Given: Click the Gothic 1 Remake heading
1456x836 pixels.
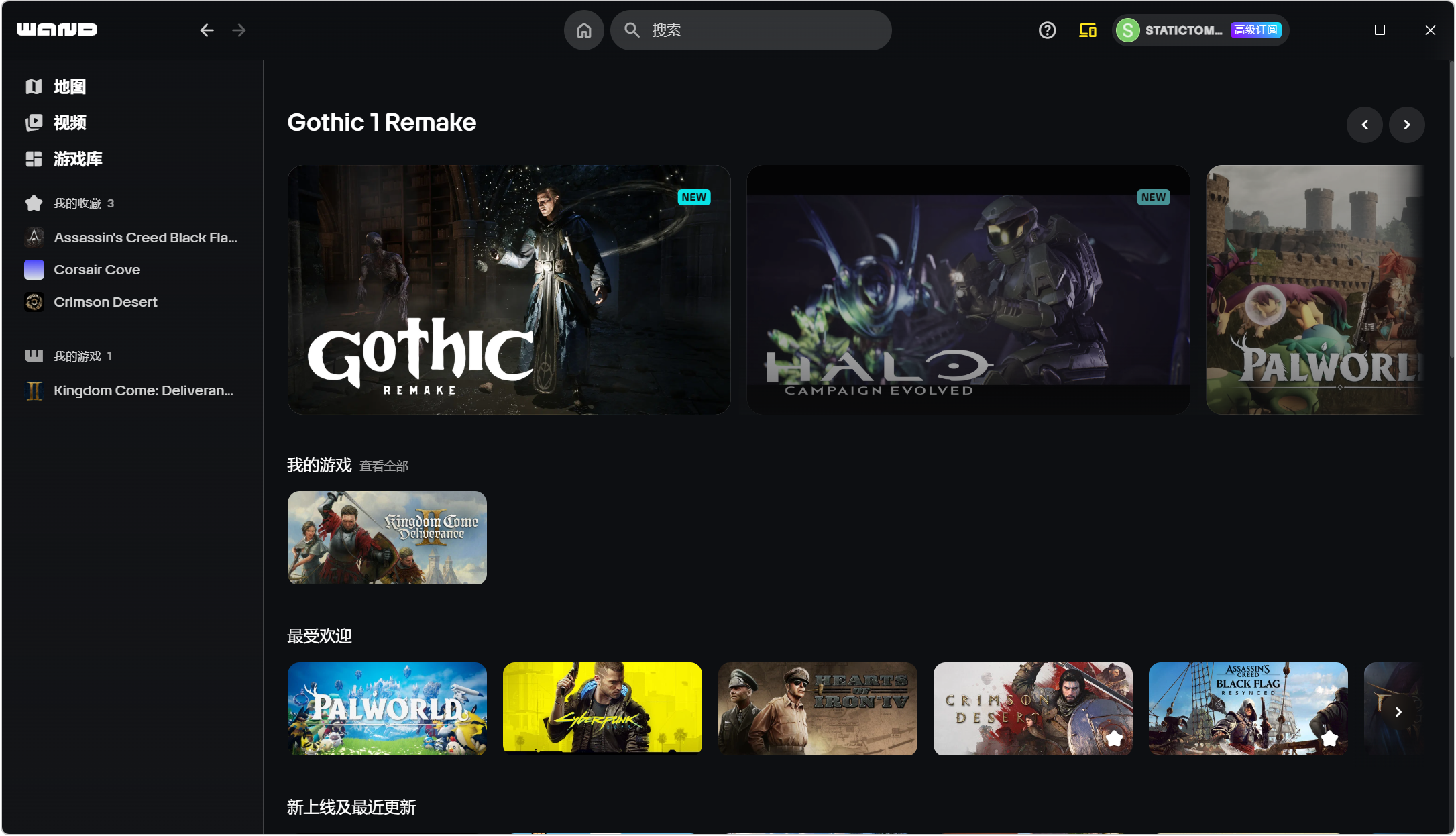Looking at the screenshot, I should pyautogui.click(x=382, y=123).
